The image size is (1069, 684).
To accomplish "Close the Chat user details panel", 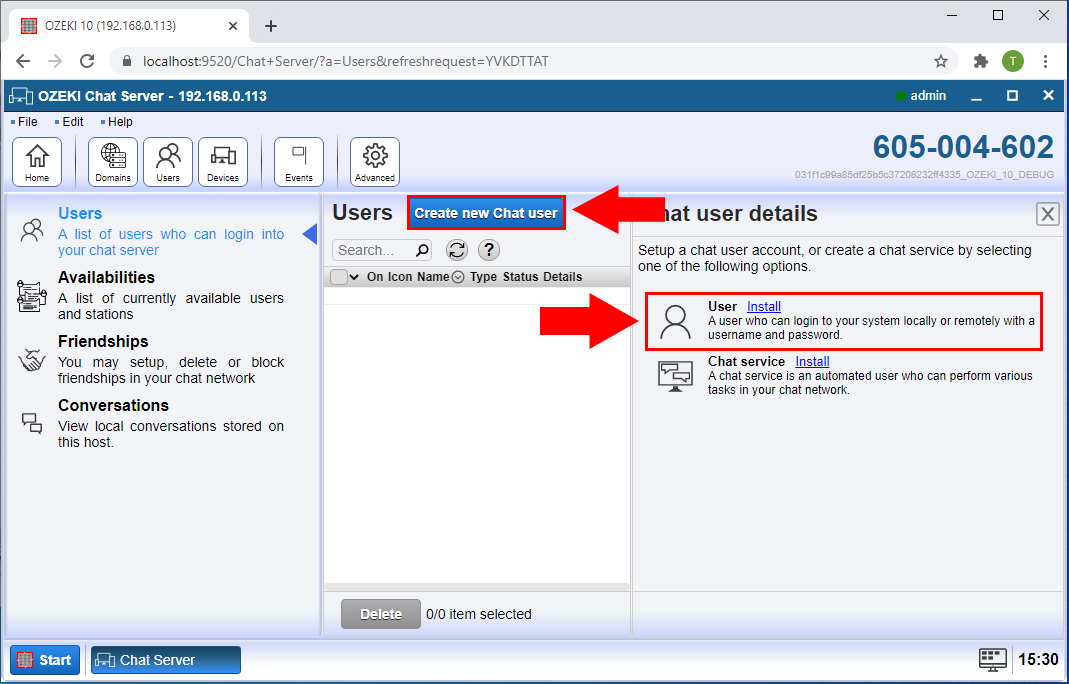I will [x=1047, y=213].
